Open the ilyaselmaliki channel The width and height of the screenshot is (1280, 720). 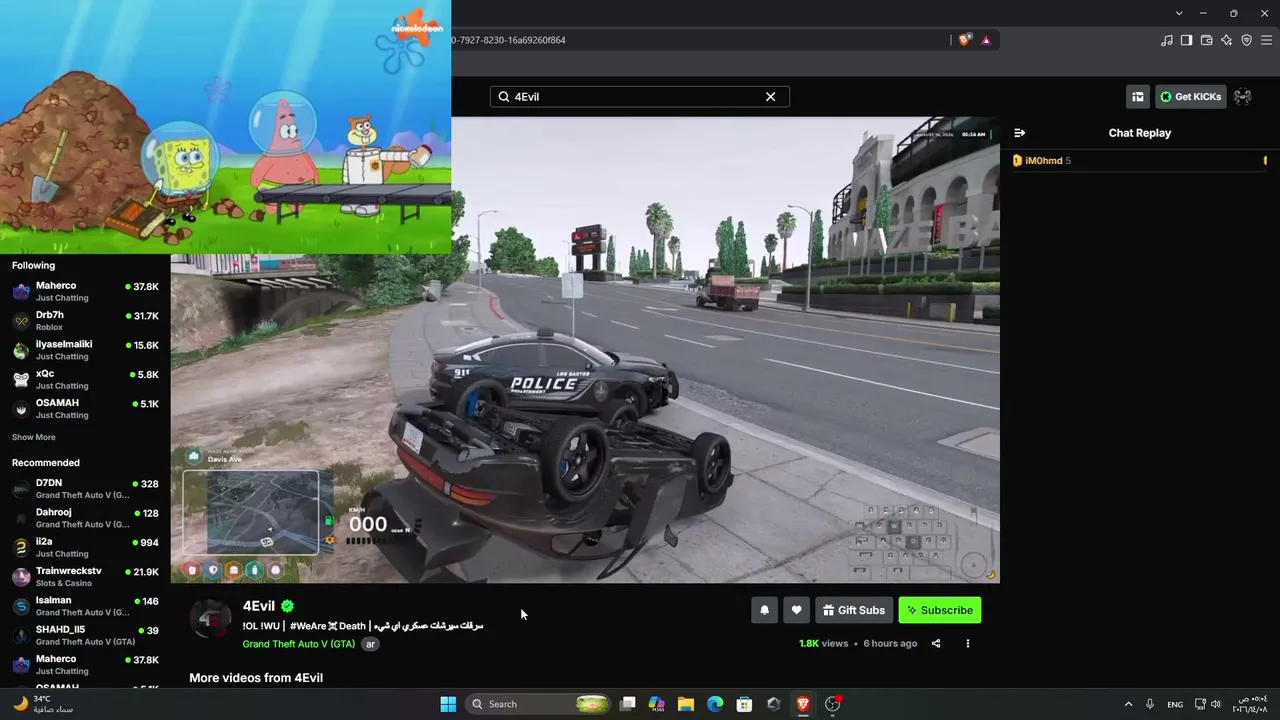pos(85,350)
